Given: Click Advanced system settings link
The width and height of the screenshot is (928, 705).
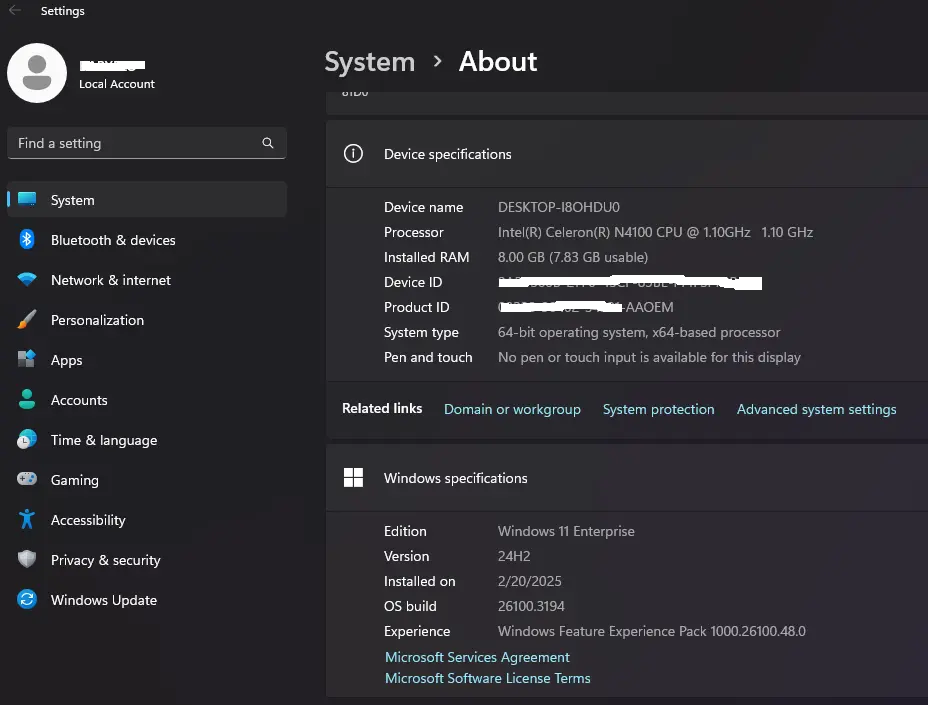Looking at the screenshot, I should [x=816, y=409].
